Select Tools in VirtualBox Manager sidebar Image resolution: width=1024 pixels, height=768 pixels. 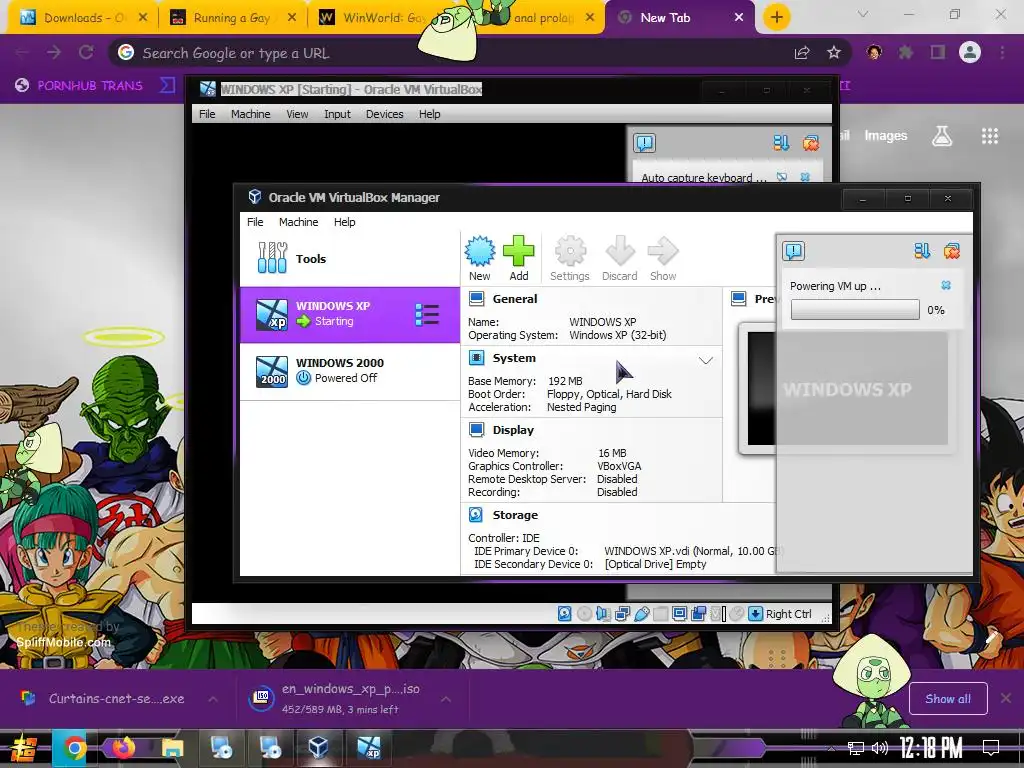349,259
